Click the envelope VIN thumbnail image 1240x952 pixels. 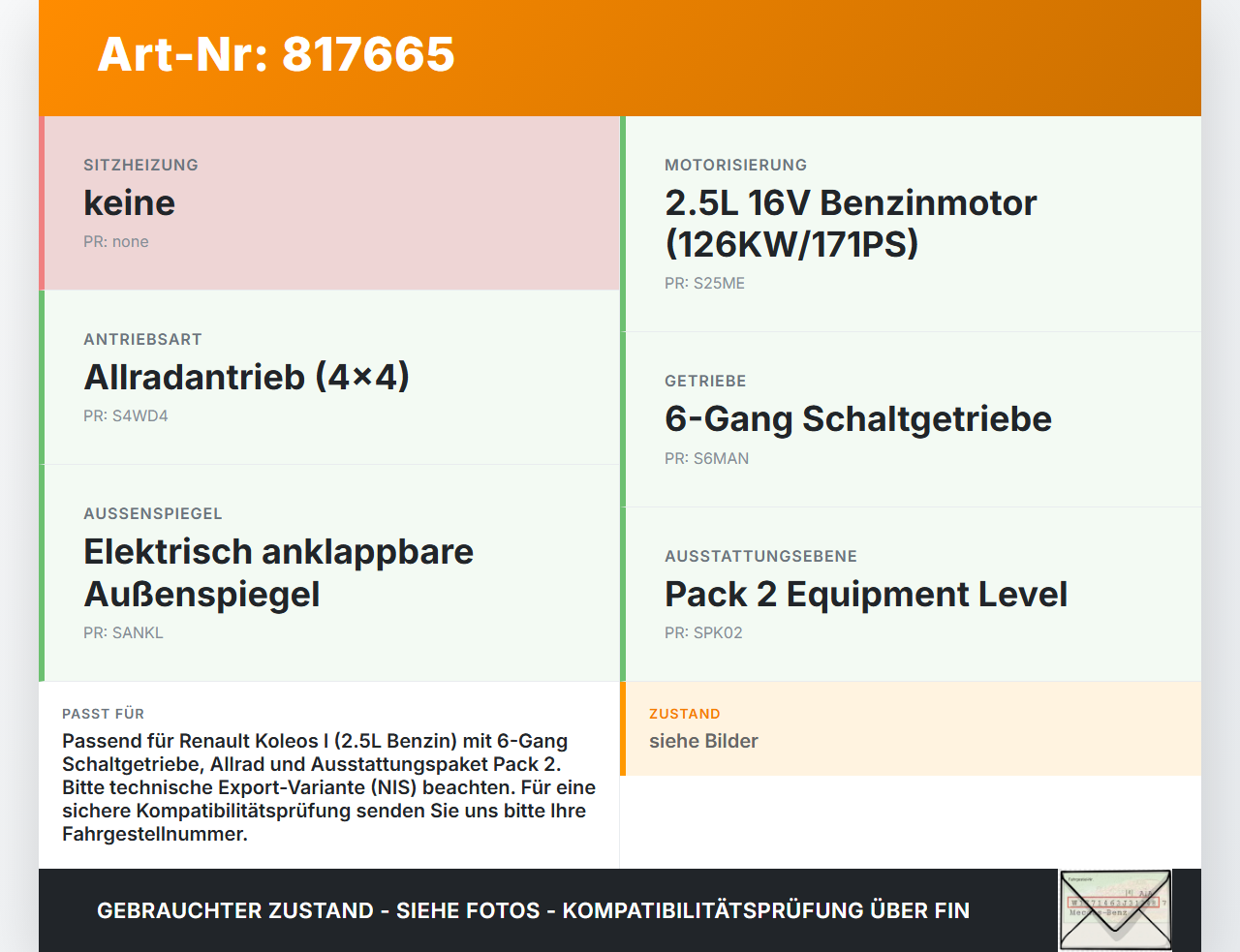click(1115, 910)
